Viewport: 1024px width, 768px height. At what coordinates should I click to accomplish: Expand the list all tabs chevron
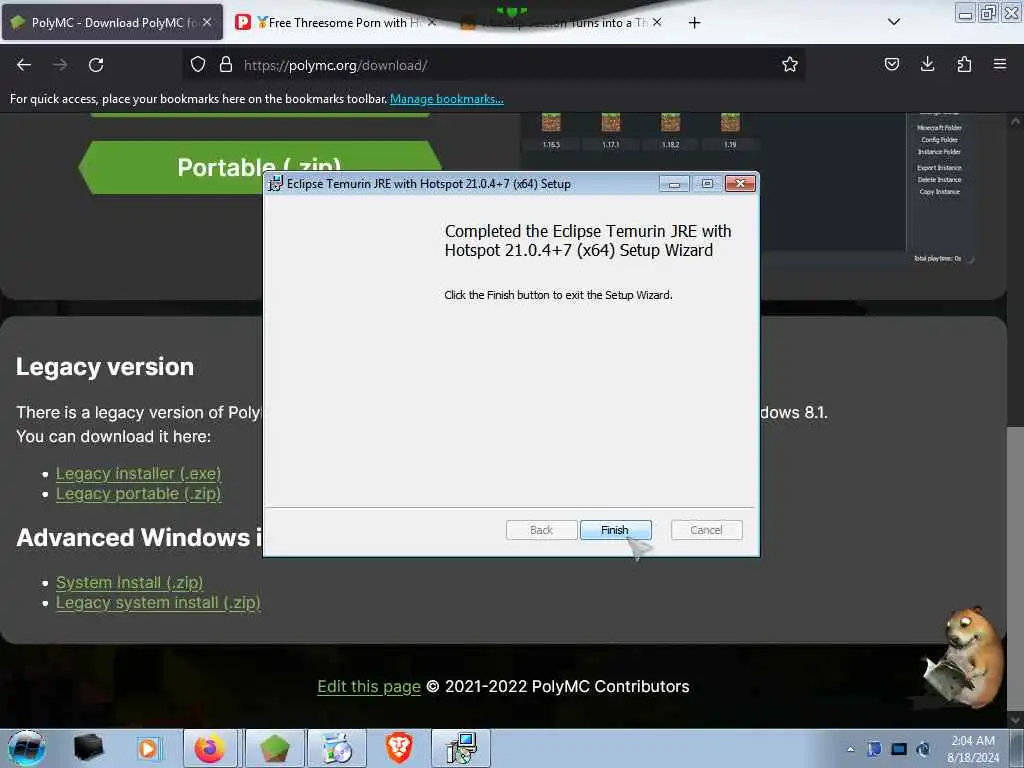[x=894, y=22]
